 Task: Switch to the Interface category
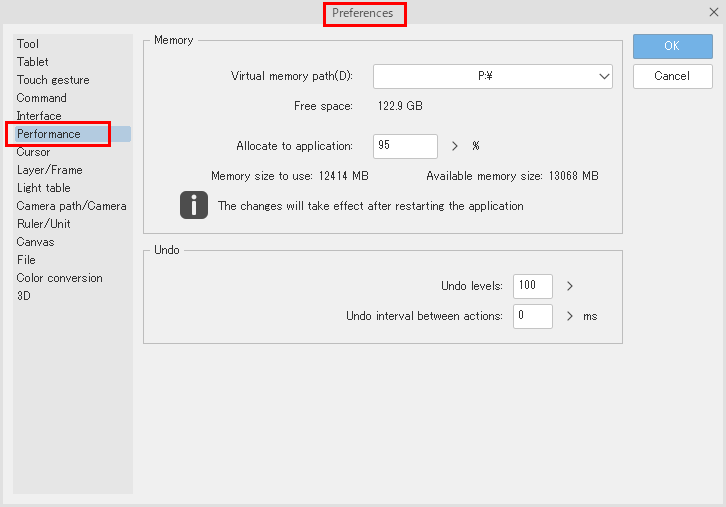[39, 116]
